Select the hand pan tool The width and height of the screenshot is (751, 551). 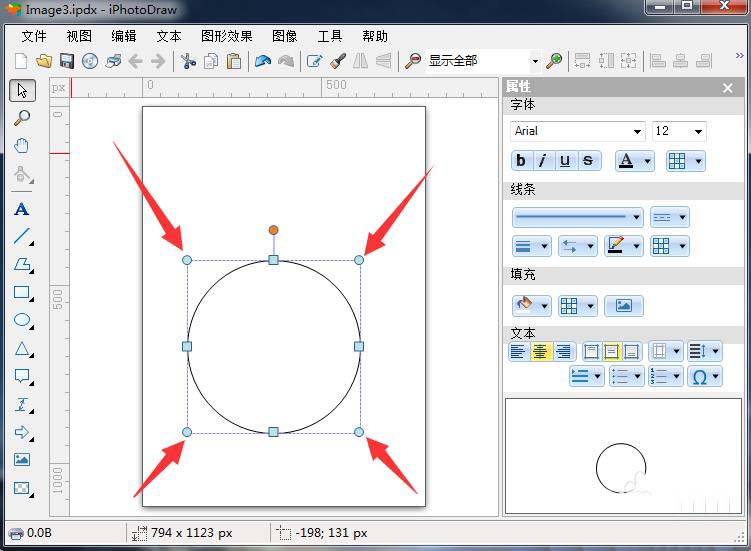click(22, 146)
